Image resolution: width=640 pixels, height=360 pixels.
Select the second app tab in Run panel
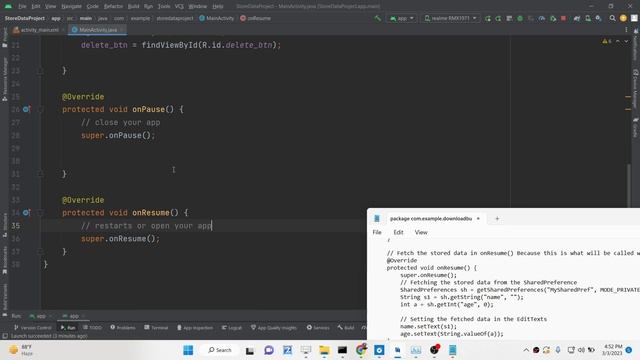pyautogui.click(x=73, y=316)
